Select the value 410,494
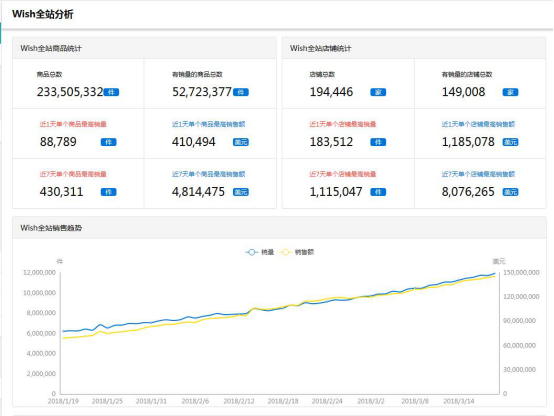The width and height of the screenshot is (554, 416). tap(194, 142)
